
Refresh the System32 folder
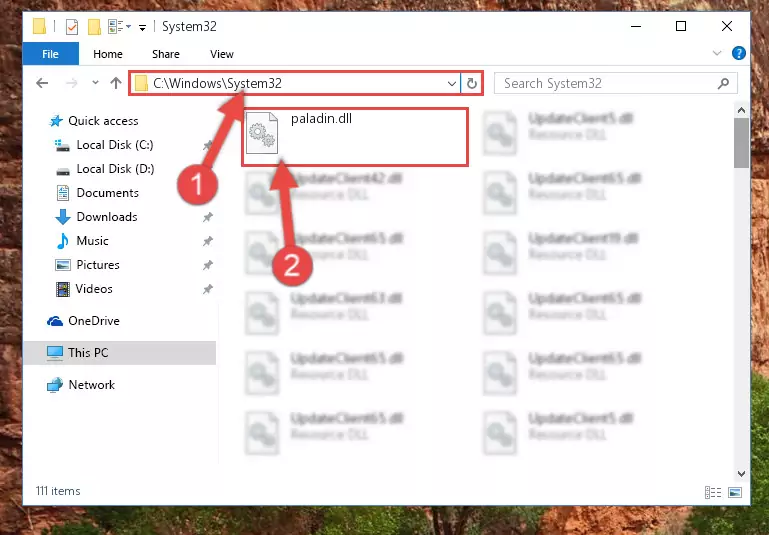(x=472, y=83)
